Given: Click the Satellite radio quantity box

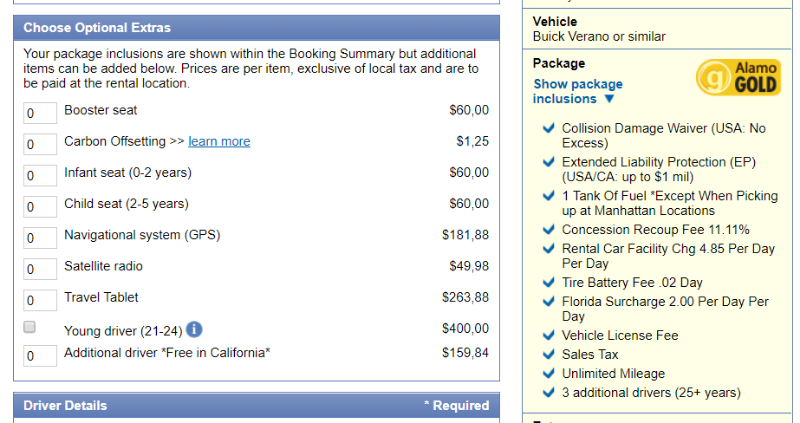Looking at the screenshot, I should pyautogui.click(x=40, y=269).
